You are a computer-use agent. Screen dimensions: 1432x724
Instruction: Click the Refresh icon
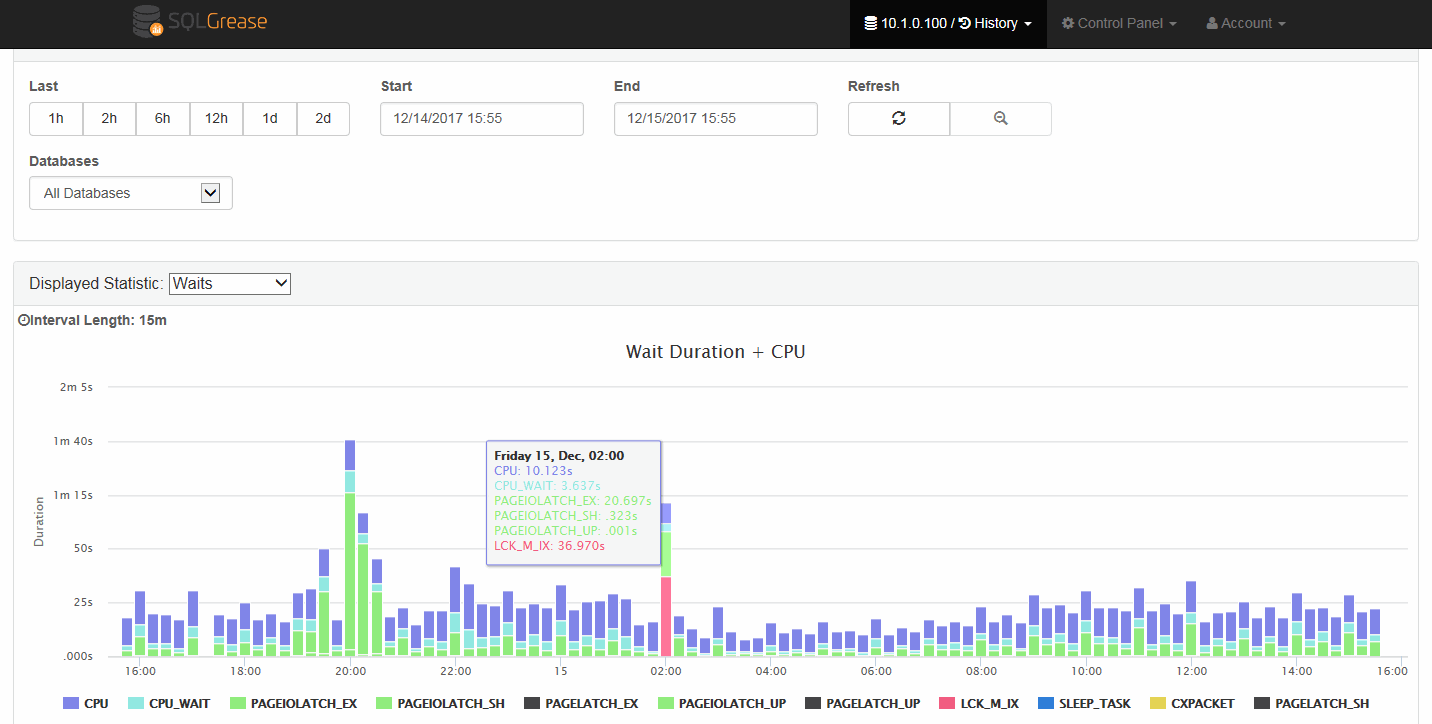point(898,118)
